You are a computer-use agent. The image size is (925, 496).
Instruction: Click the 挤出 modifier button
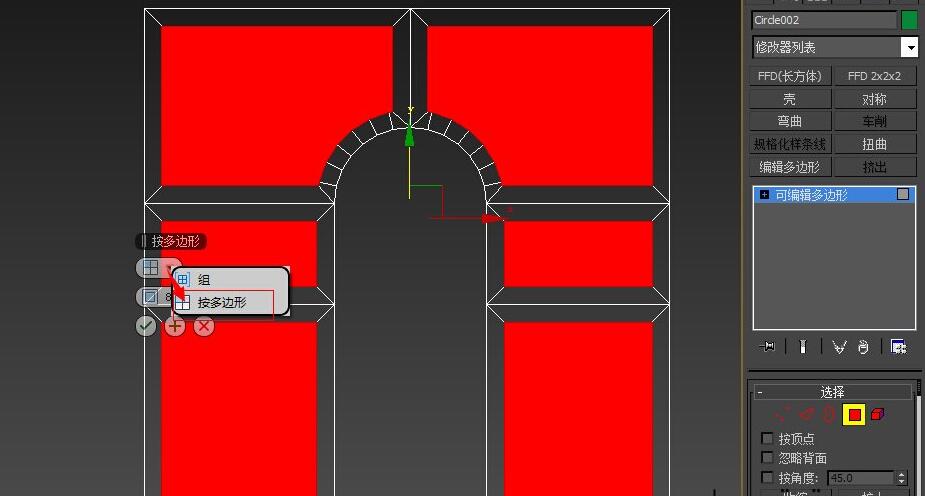tap(874, 167)
